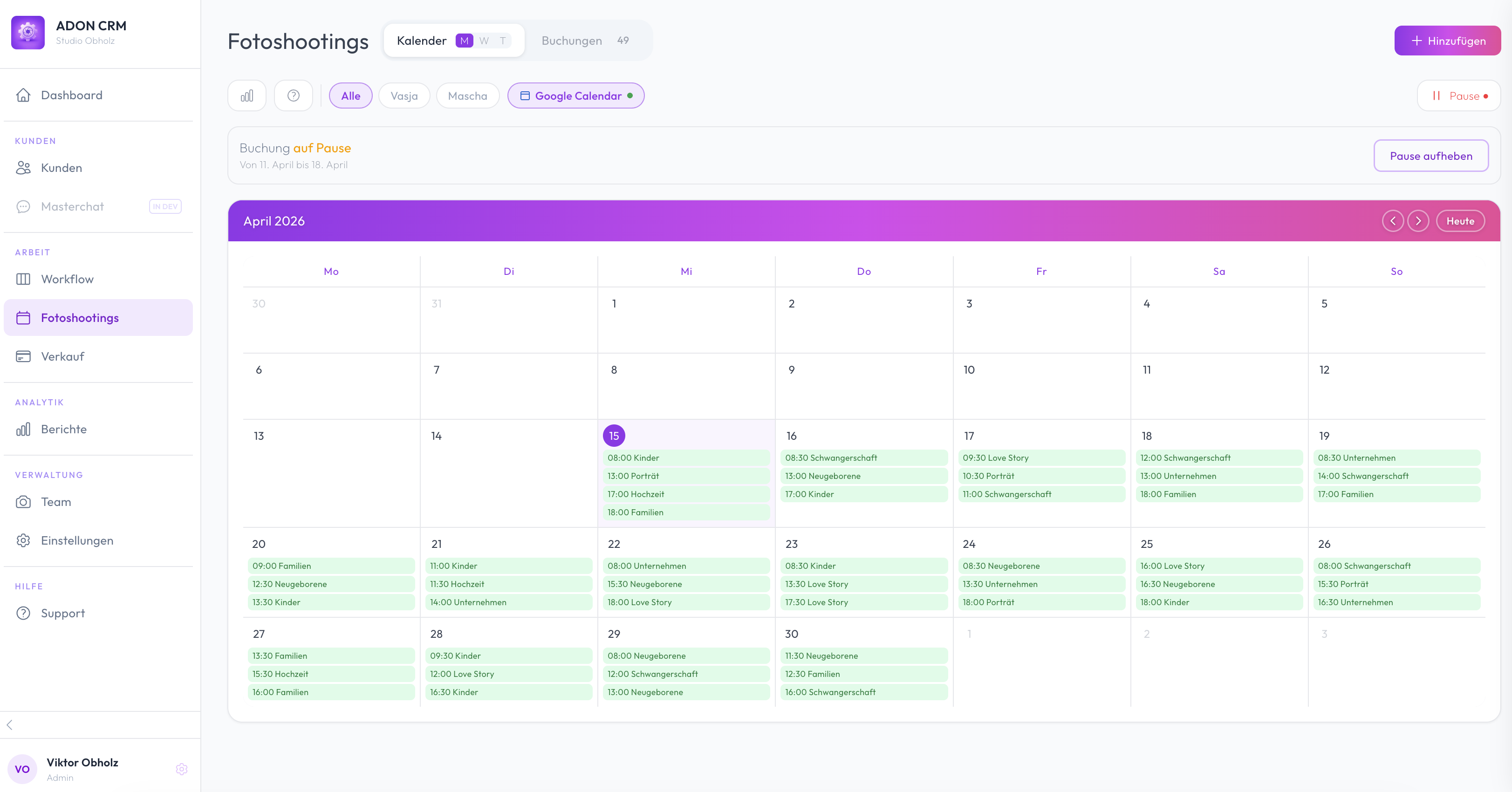Toggle the Mascha photographer filter

467,95
